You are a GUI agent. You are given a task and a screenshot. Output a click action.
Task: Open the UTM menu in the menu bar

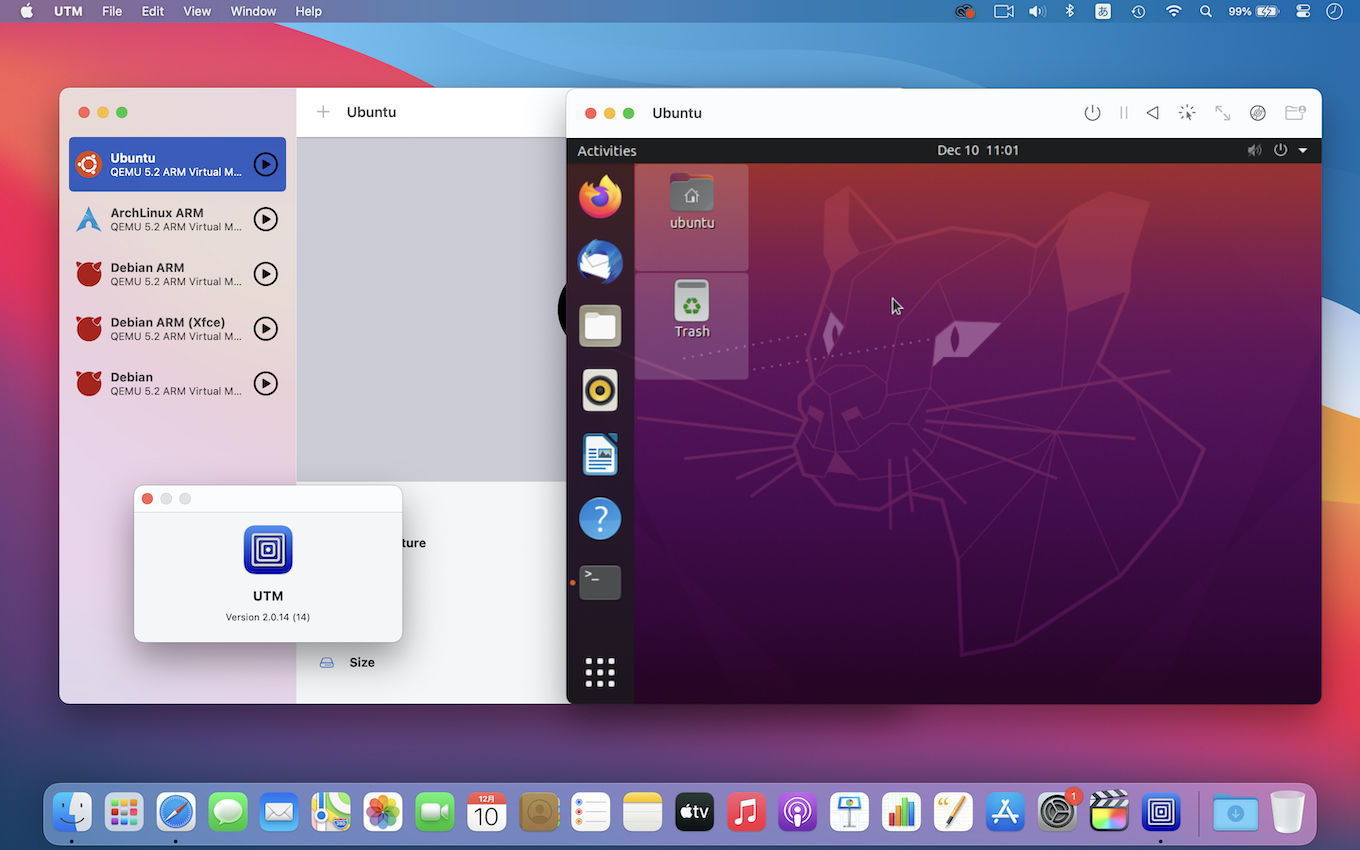tap(68, 11)
